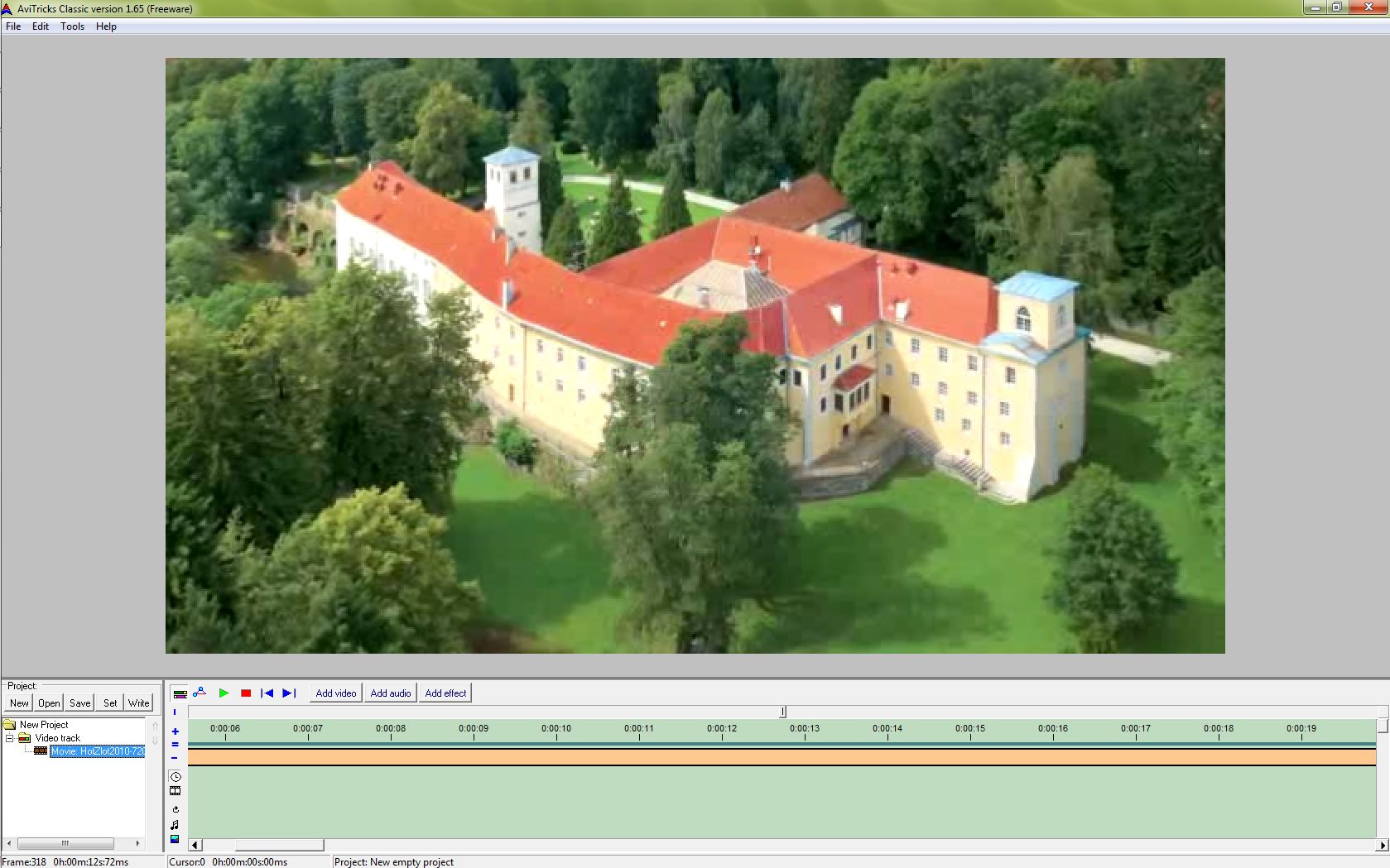The width and height of the screenshot is (1390, 868).
Task: Click the 0:00:19 ruler label
Action: click(x=1301, y=729)
